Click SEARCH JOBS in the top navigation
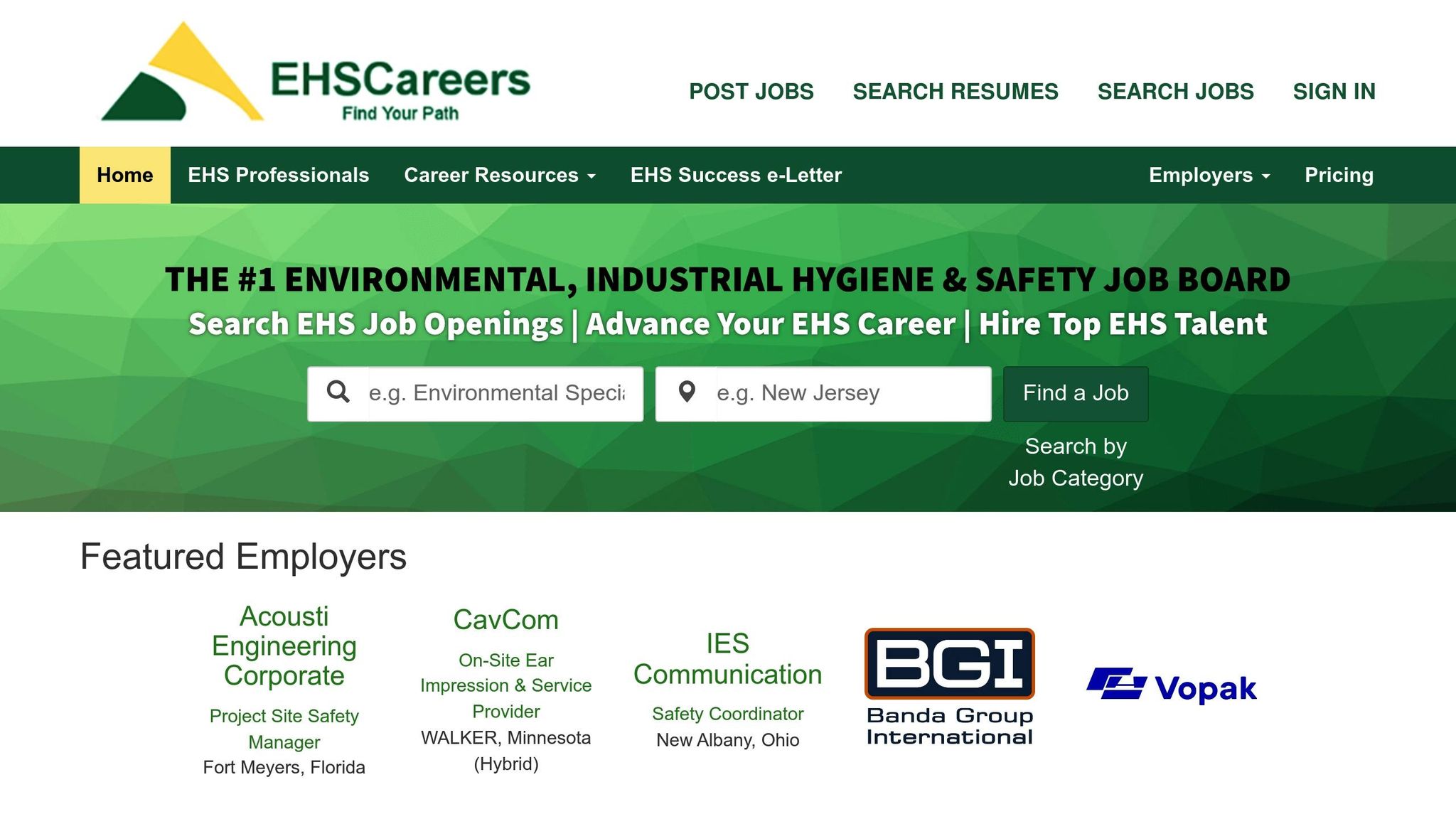Screen dimensions: 1456x819 (1175, 91)
